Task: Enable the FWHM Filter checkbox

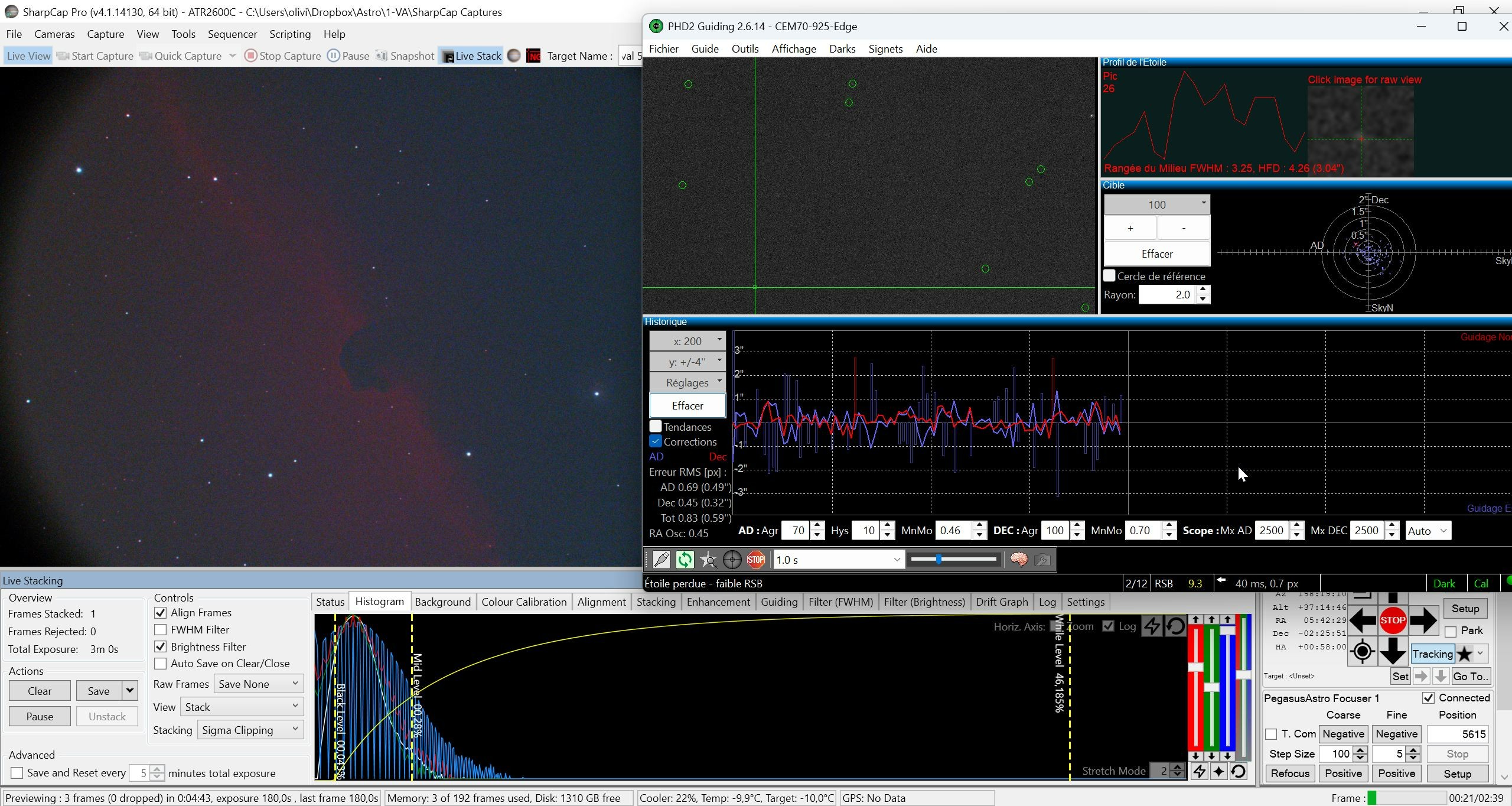Action: pos(160,630)
